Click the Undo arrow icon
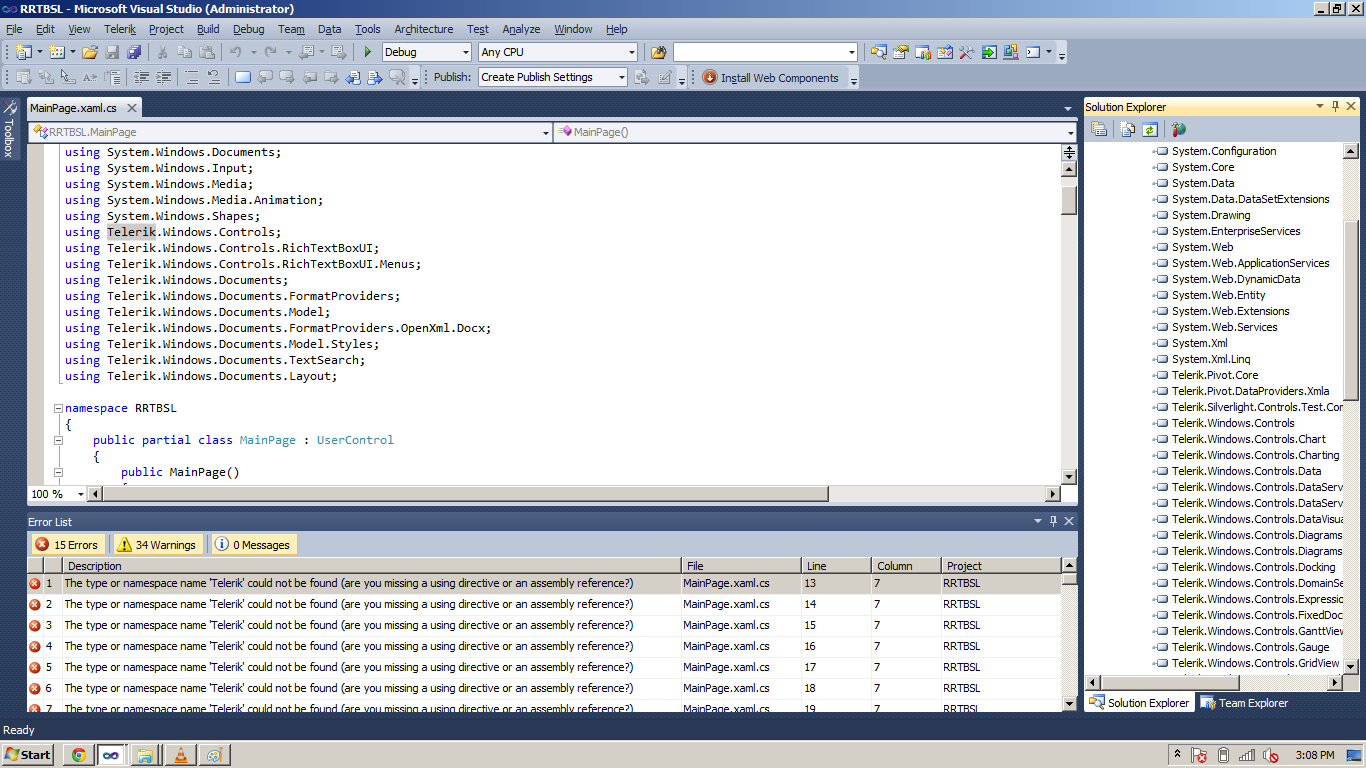The image size is (1366, 768). point(235,52)
